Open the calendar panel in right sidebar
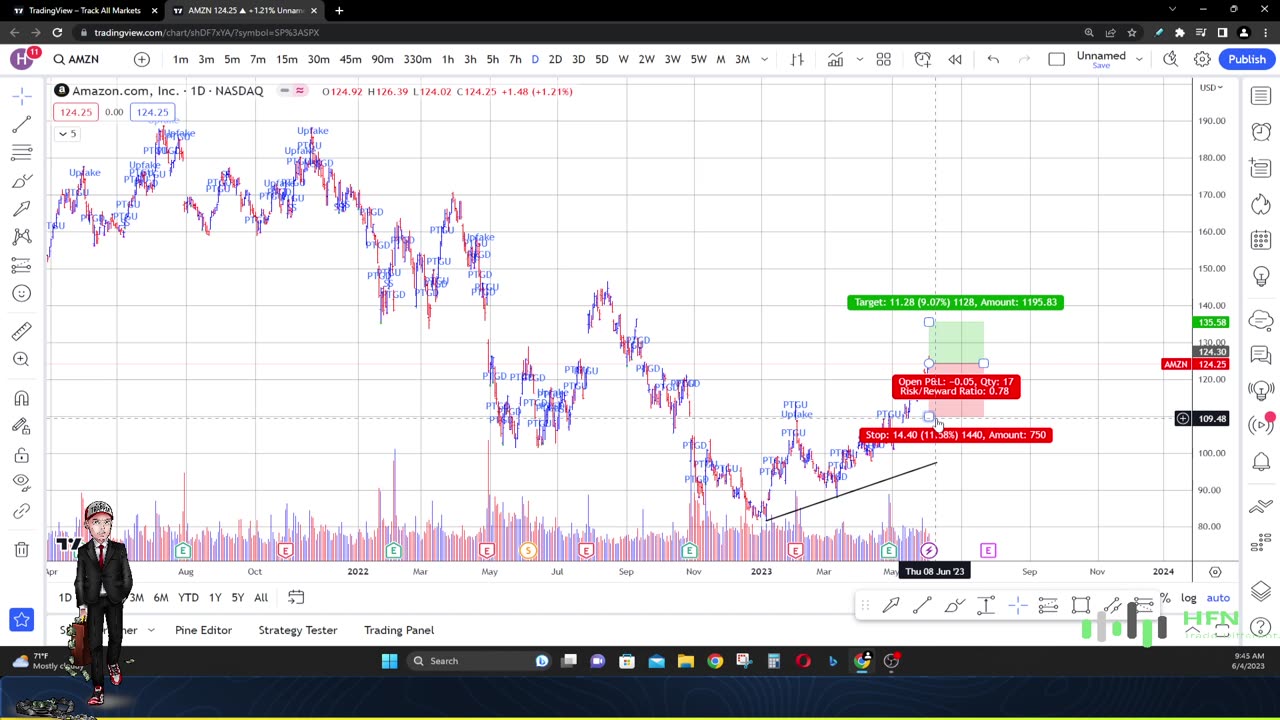This screenshot has width=1280, height=720. (1260, 240)
